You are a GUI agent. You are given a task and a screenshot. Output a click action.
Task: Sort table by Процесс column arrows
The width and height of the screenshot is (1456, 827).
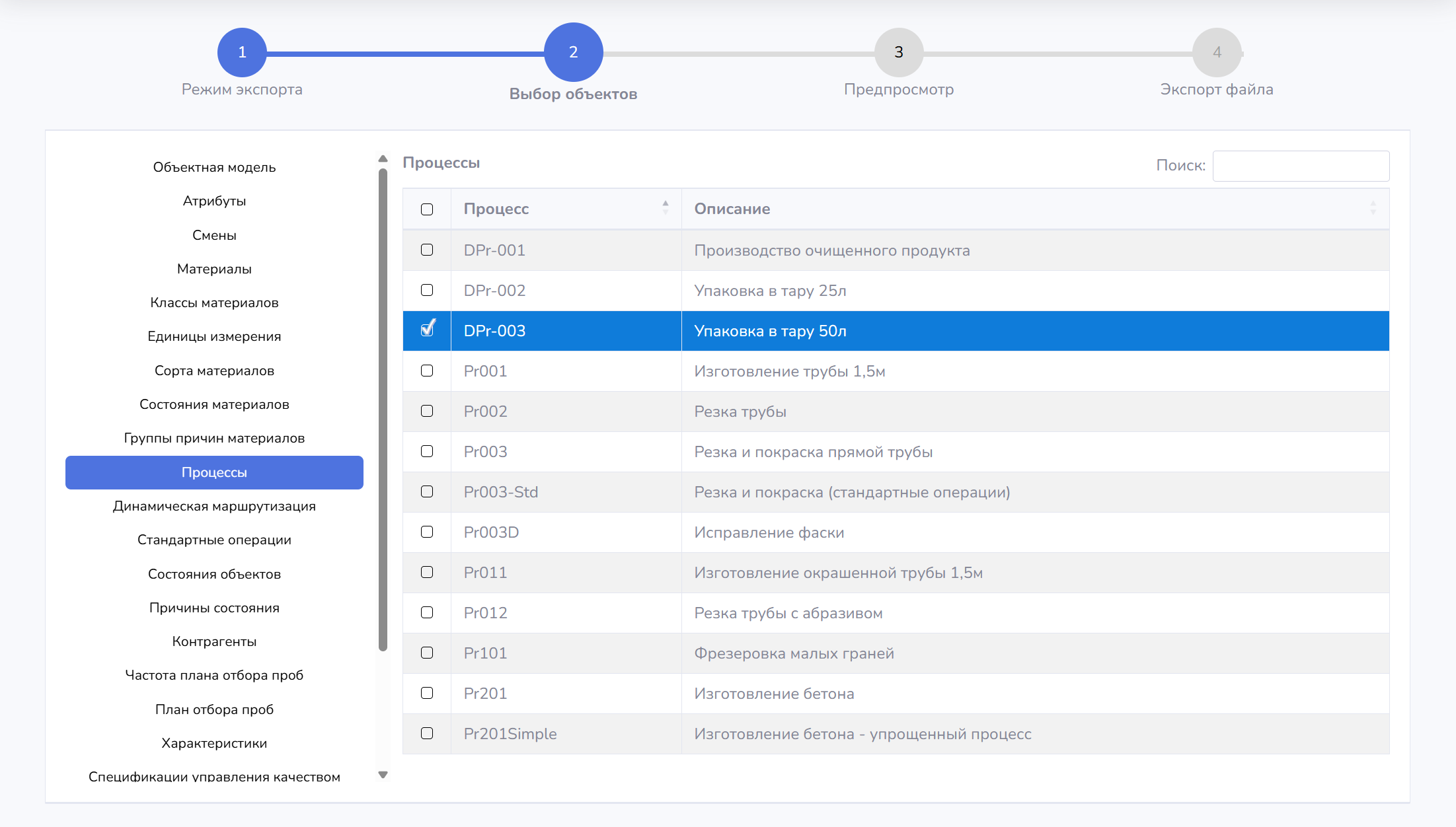coord(665,208)
